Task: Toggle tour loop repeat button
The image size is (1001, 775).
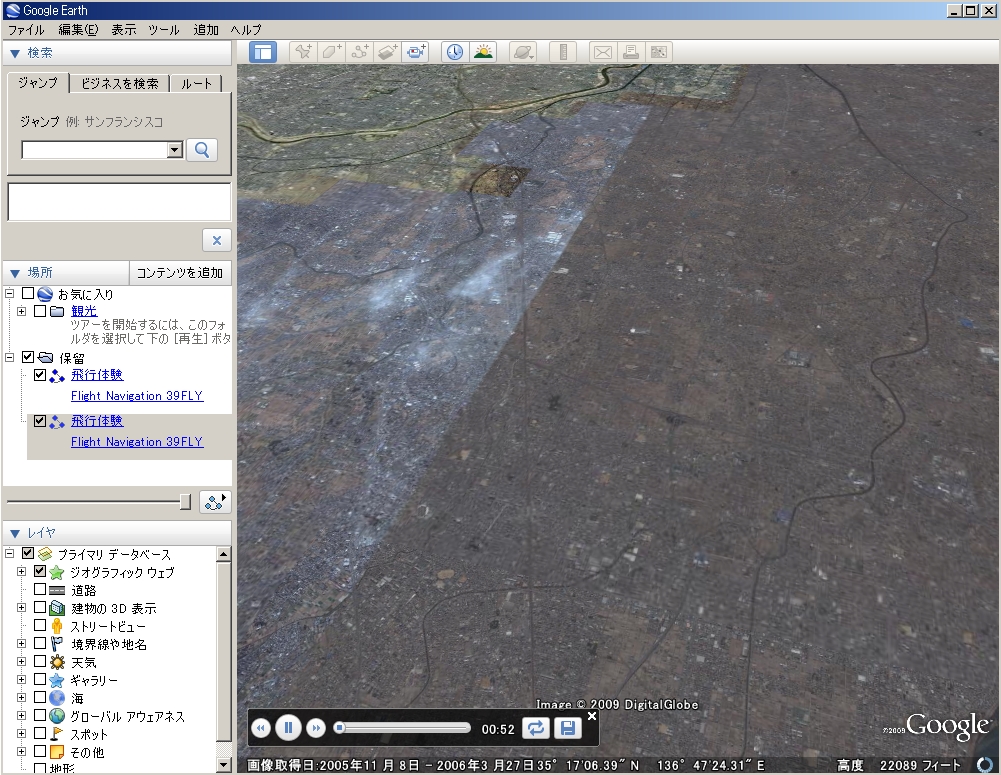Action: point(536,728)
